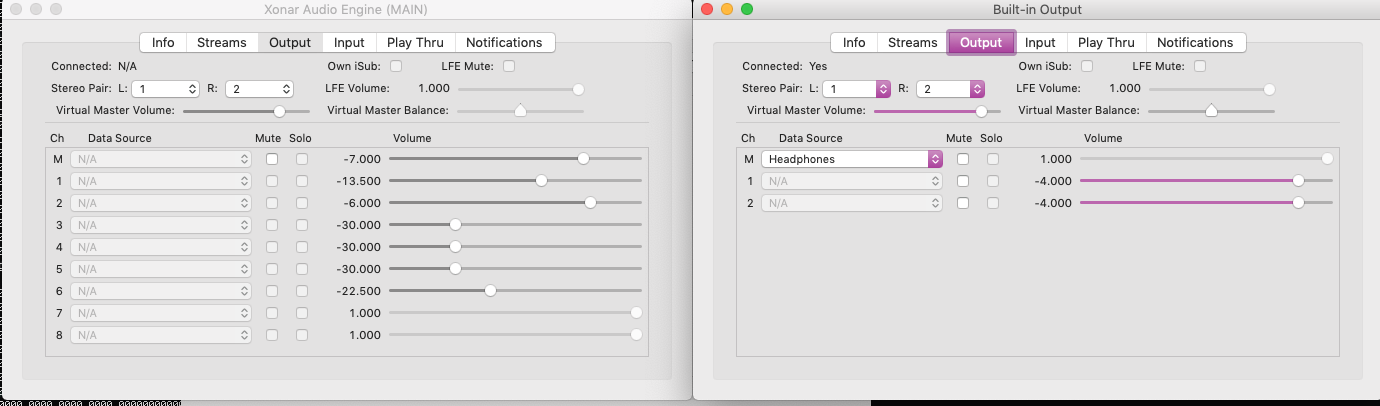Toggle Own iSub checkbox in Built-in Output window
Viewport: 1380px width, 406px height.
(x=1087, y=66)
